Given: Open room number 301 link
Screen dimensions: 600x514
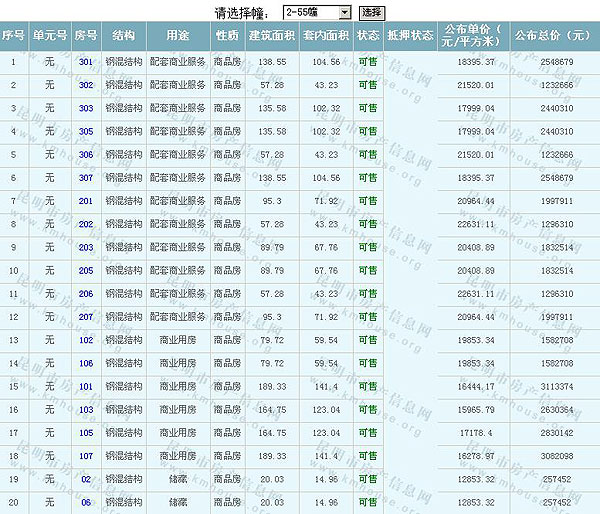Looking at the screenshot, I should [86, 62].
